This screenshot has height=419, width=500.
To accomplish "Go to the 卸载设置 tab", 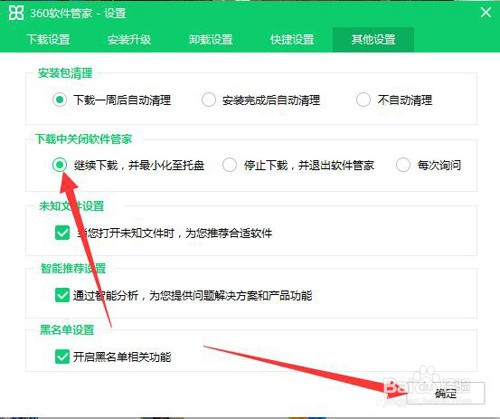I will click(x=211, y=39).
